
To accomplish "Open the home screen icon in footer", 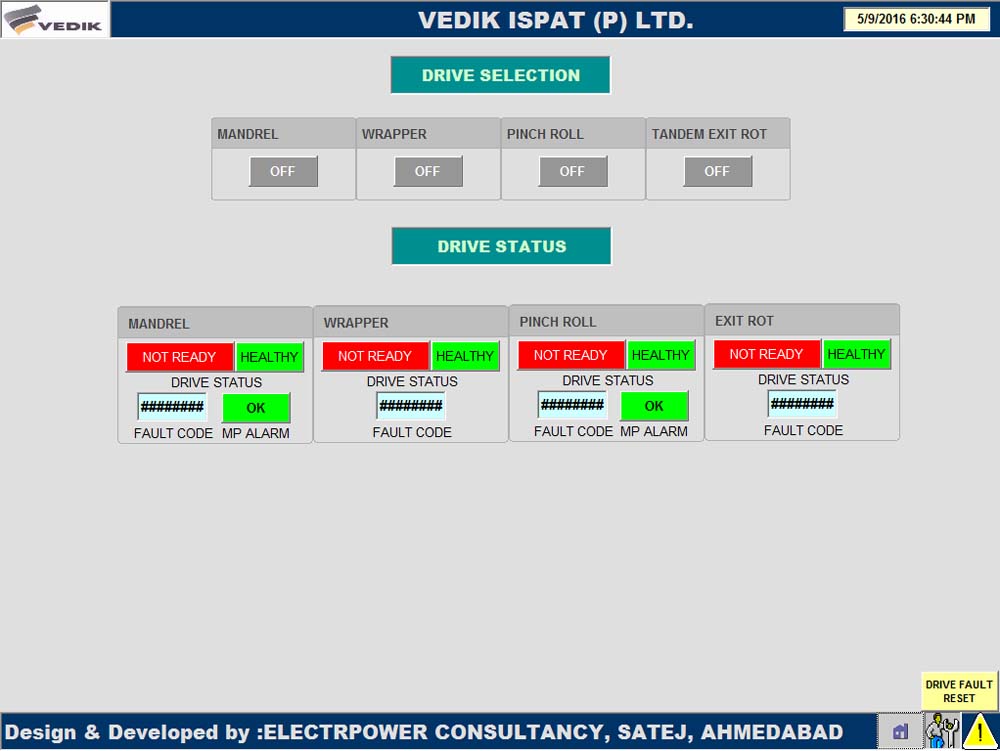I will click(x=900, y=731).
